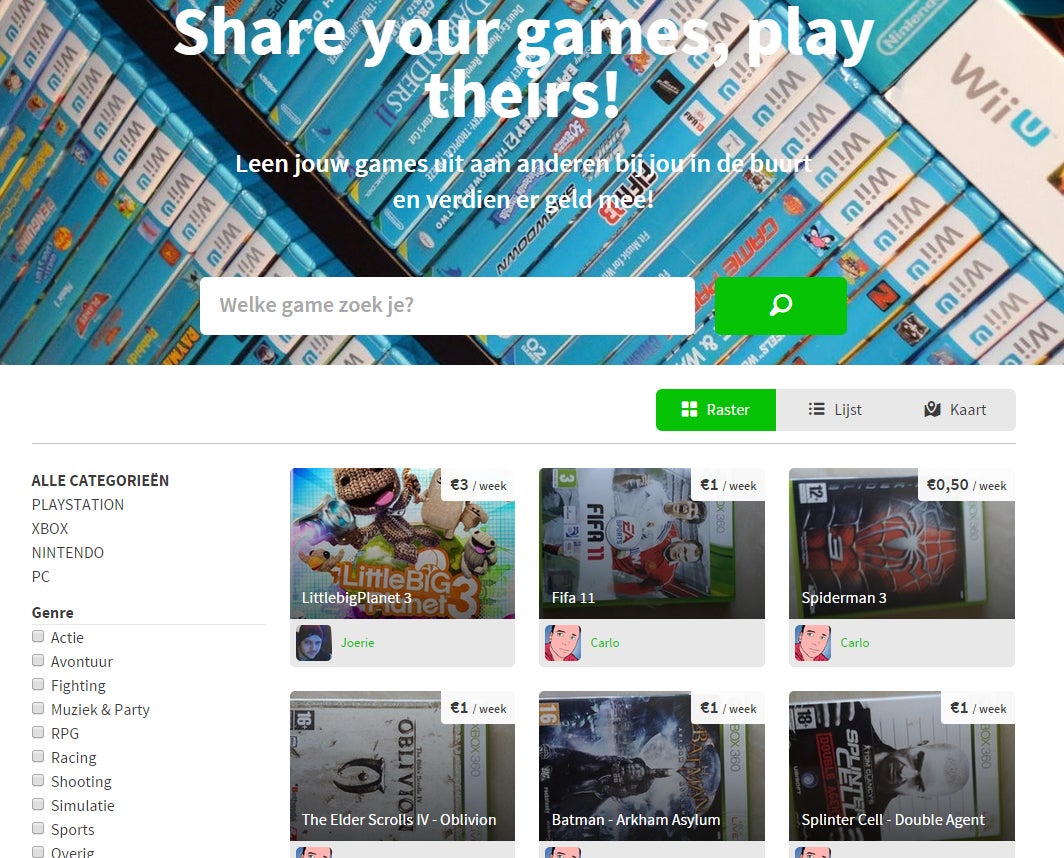Toggle the Muziek & Party checkbox
1064x858 pixels.
click(38, 709)
